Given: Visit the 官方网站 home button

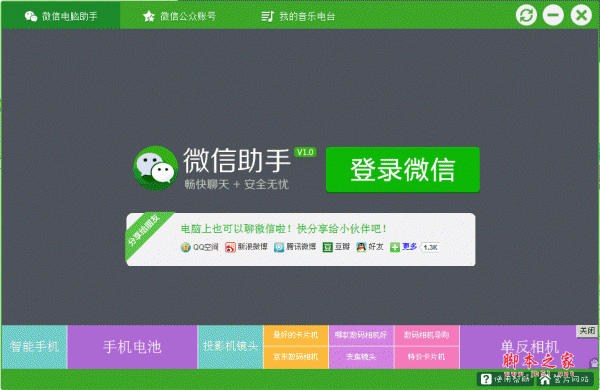Looking at the screenshot, I should [566, 379].
